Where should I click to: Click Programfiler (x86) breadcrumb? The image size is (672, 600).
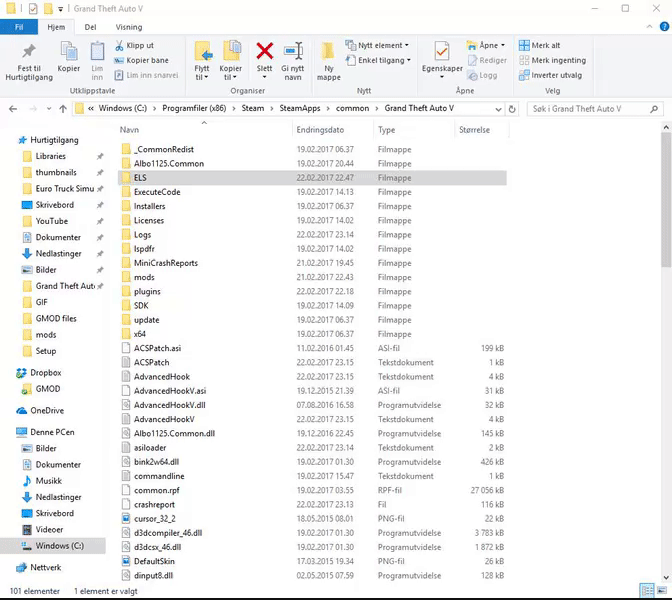coord(194,108)
